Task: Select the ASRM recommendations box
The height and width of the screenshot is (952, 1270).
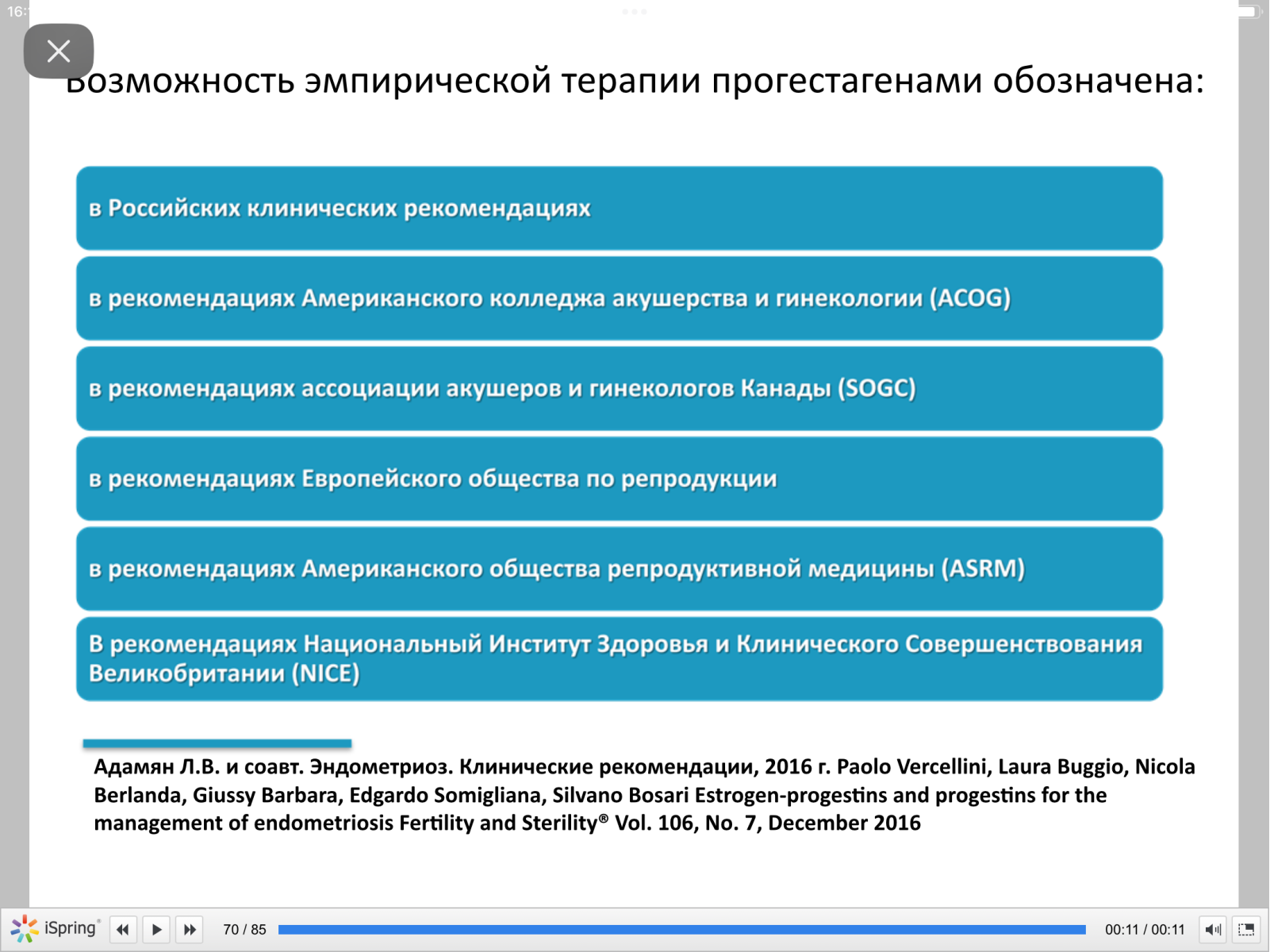Action: point(620,569)
